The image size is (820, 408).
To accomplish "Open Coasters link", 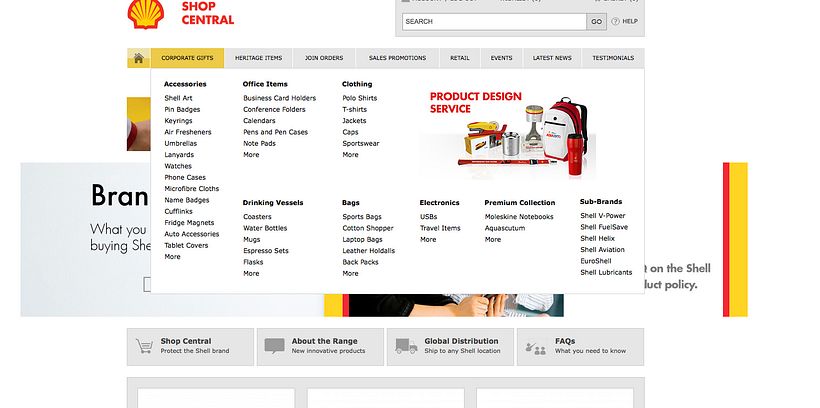I will pos(257,217).
